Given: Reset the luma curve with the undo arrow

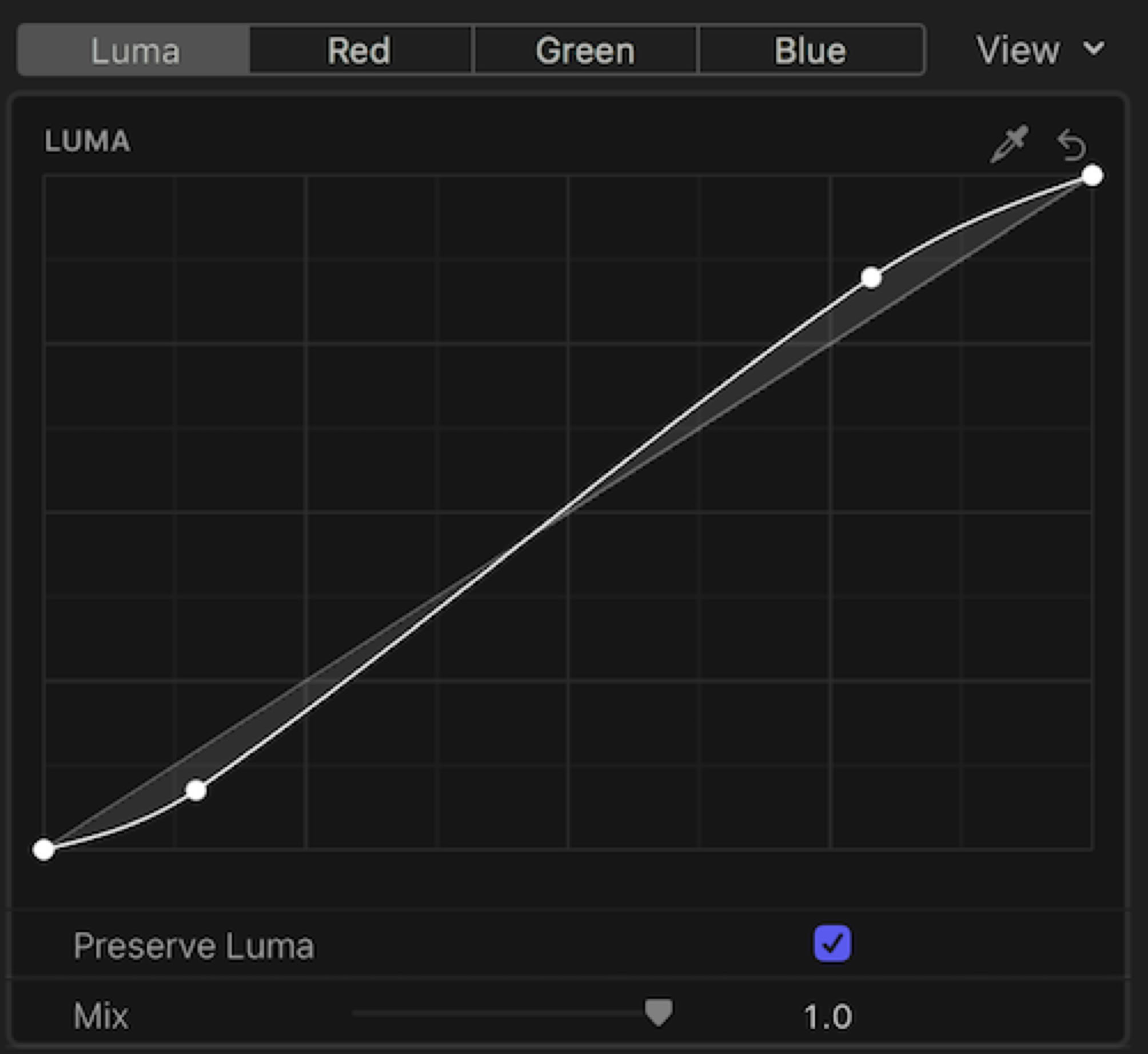Looking at the screenshot, I should coord(1071,145).
